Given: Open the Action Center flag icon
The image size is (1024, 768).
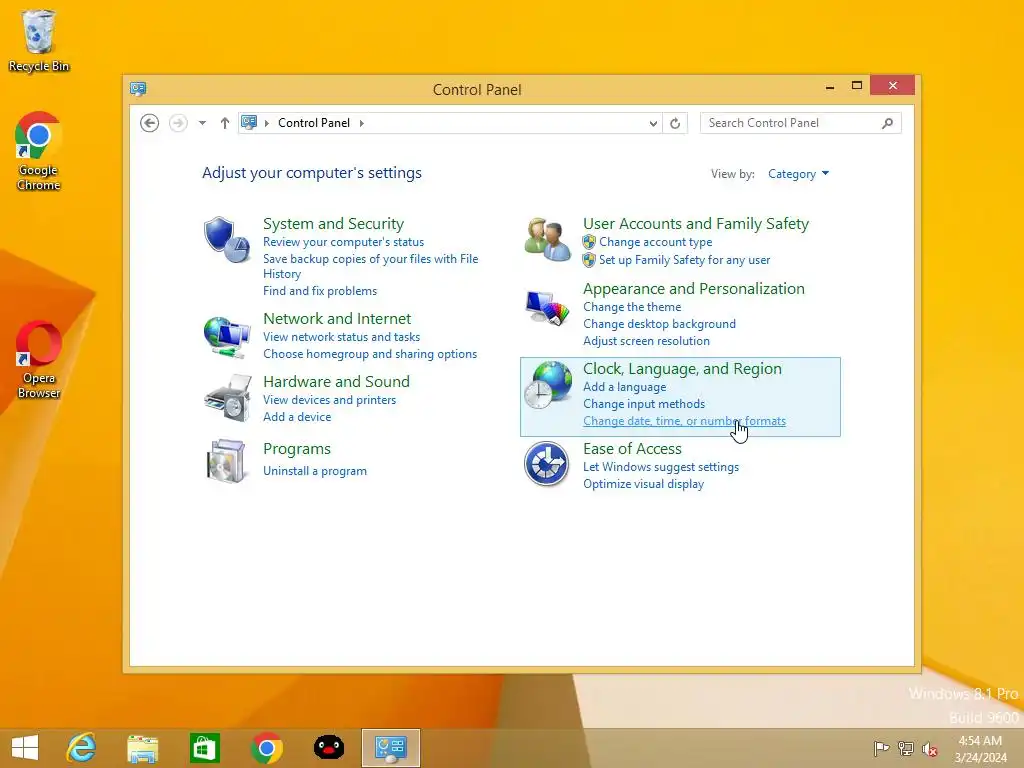Looking at the screenshot, I should (881, 748).
